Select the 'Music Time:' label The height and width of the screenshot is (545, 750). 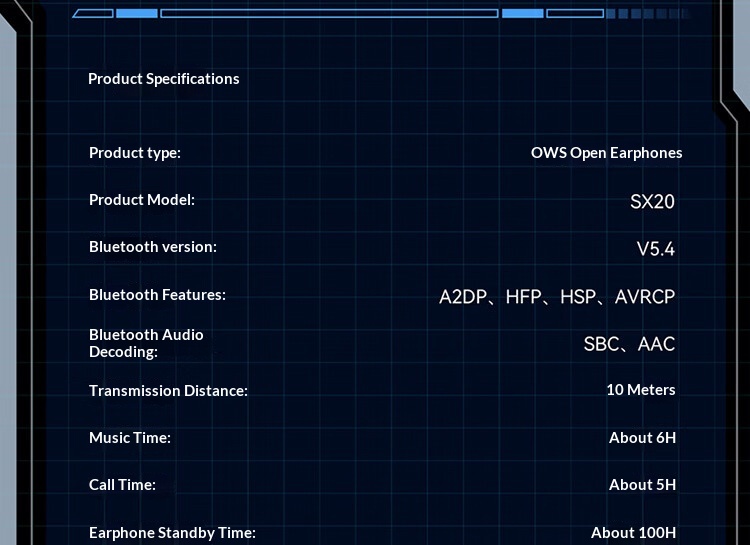pyautogui.click(x=130, y=438)
